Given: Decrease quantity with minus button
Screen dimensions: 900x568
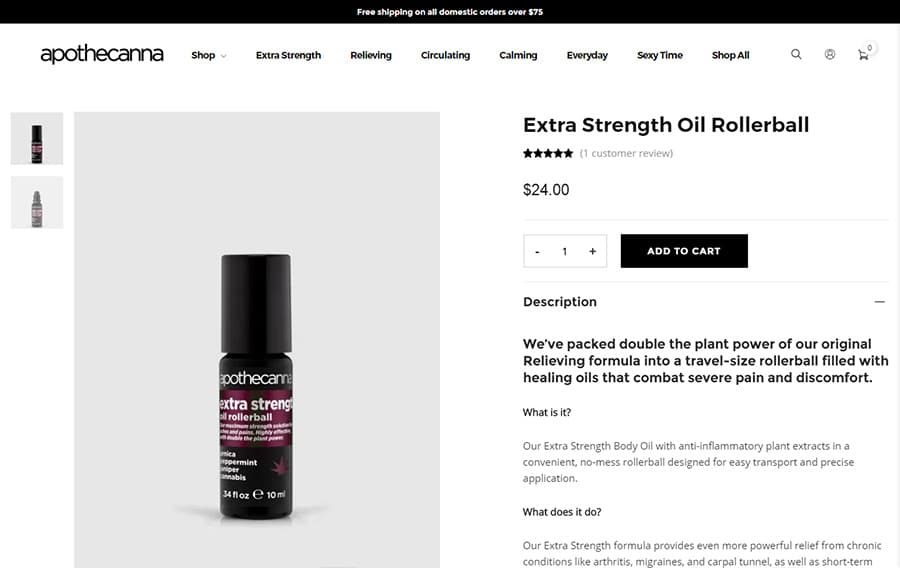Looking at the screenshot, I should click(538, 251).
